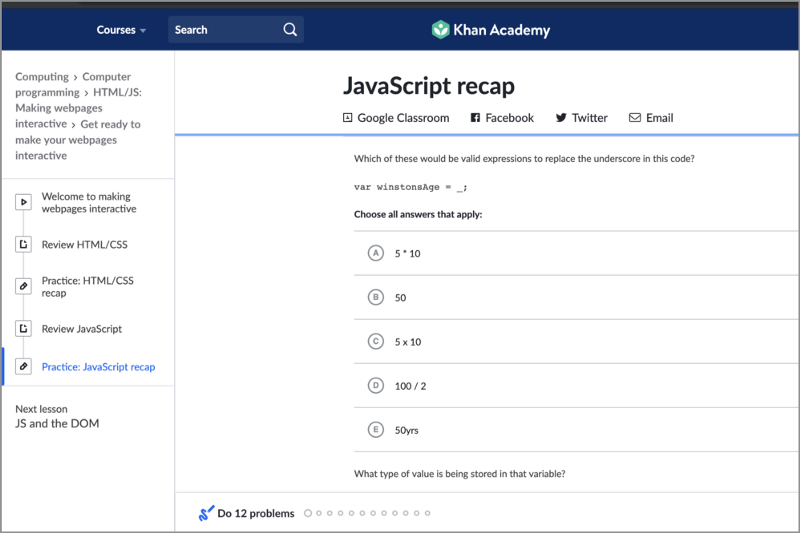Viewport: 800px width, 533px height.
Task: Click the magnifying glass search icon
Action: 290,30
